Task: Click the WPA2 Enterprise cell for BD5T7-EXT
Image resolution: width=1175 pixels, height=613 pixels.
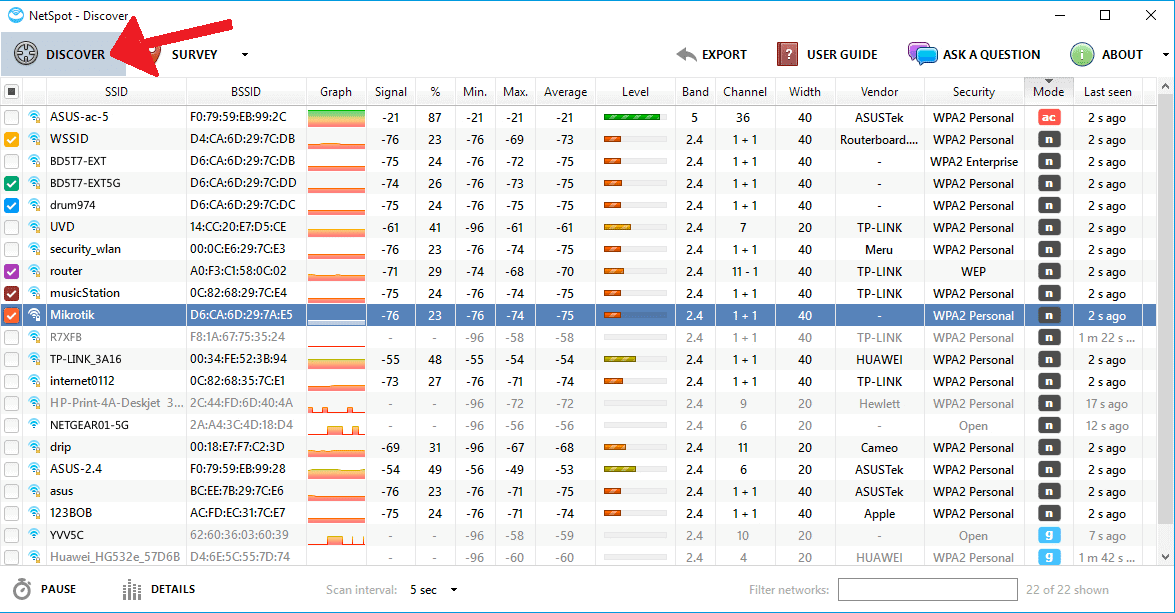Action: 973,161
